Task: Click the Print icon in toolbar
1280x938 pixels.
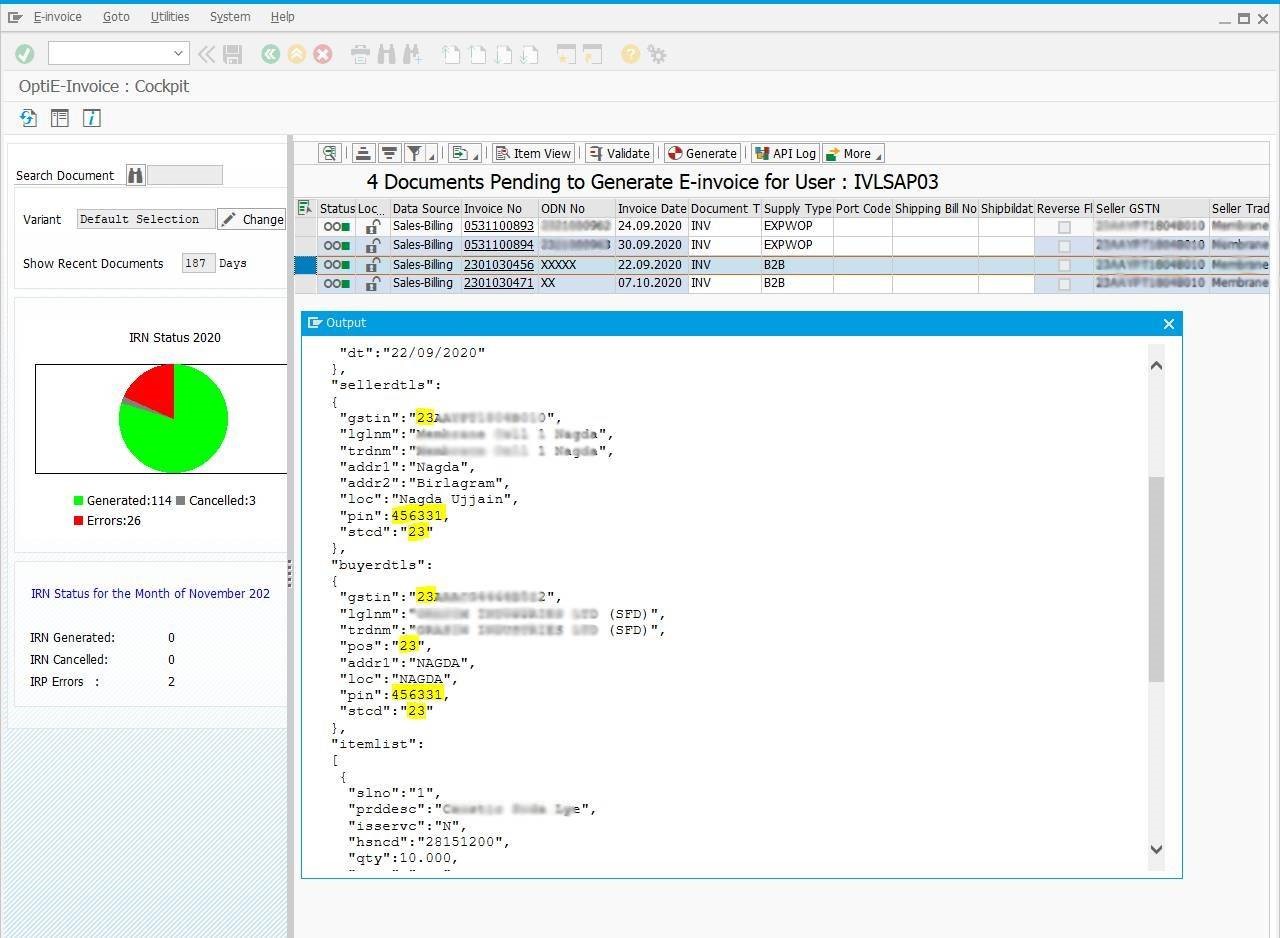Action: tap(360, 54)
